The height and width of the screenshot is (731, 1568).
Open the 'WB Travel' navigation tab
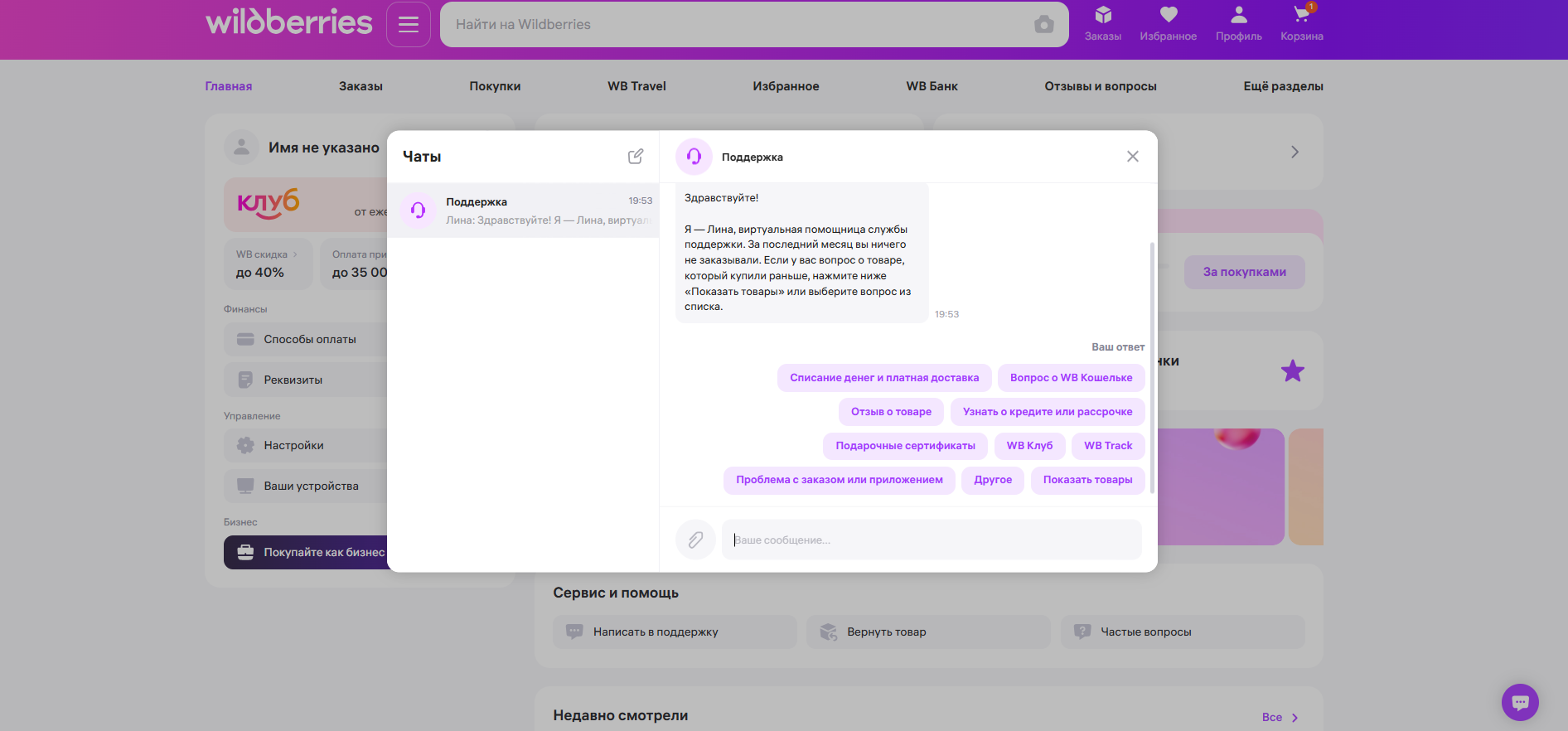[x=636, y=86]
